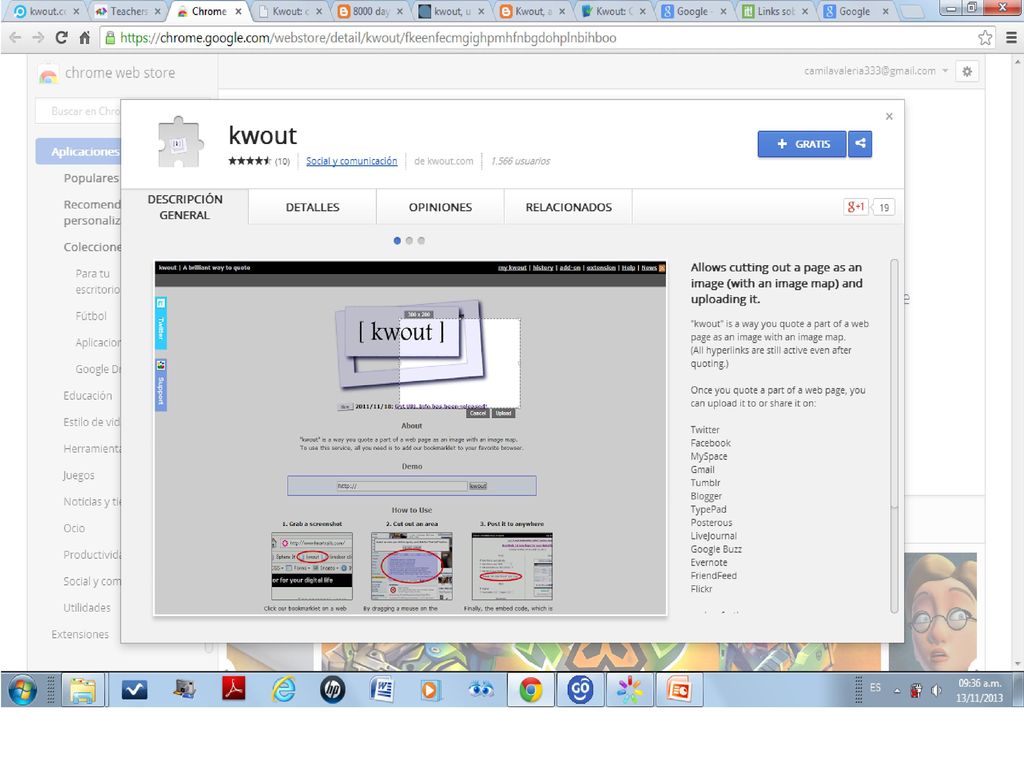This screenshot has height=768, width=1024.
Task: Open Utilidades category in the sidebar
Action: (x=87, y=607)
